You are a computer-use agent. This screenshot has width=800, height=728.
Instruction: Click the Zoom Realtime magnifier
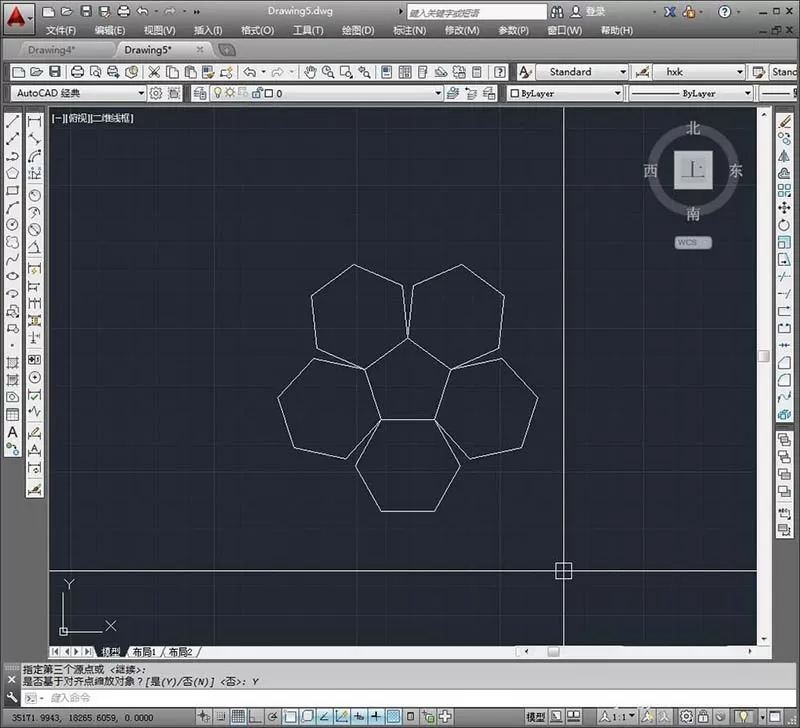pos(328,72)
